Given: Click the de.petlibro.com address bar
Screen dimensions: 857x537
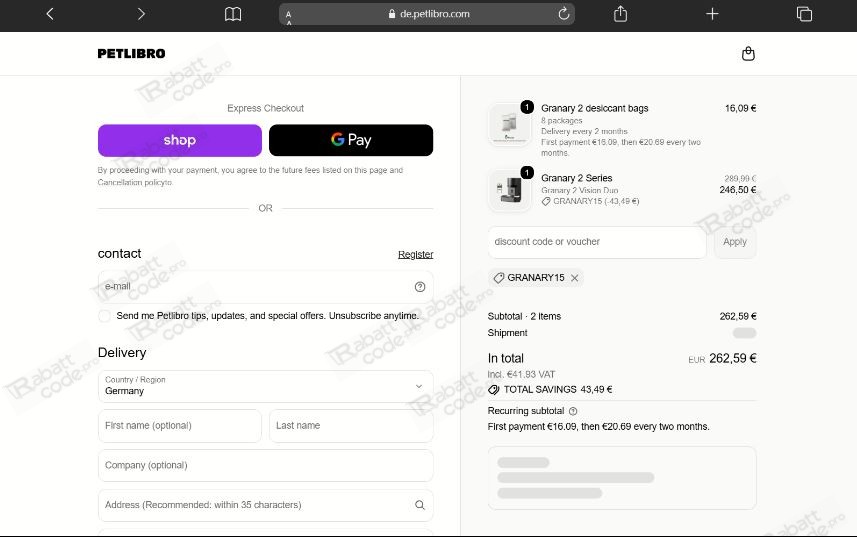Looking at the screenshot, I should [427, 14].
